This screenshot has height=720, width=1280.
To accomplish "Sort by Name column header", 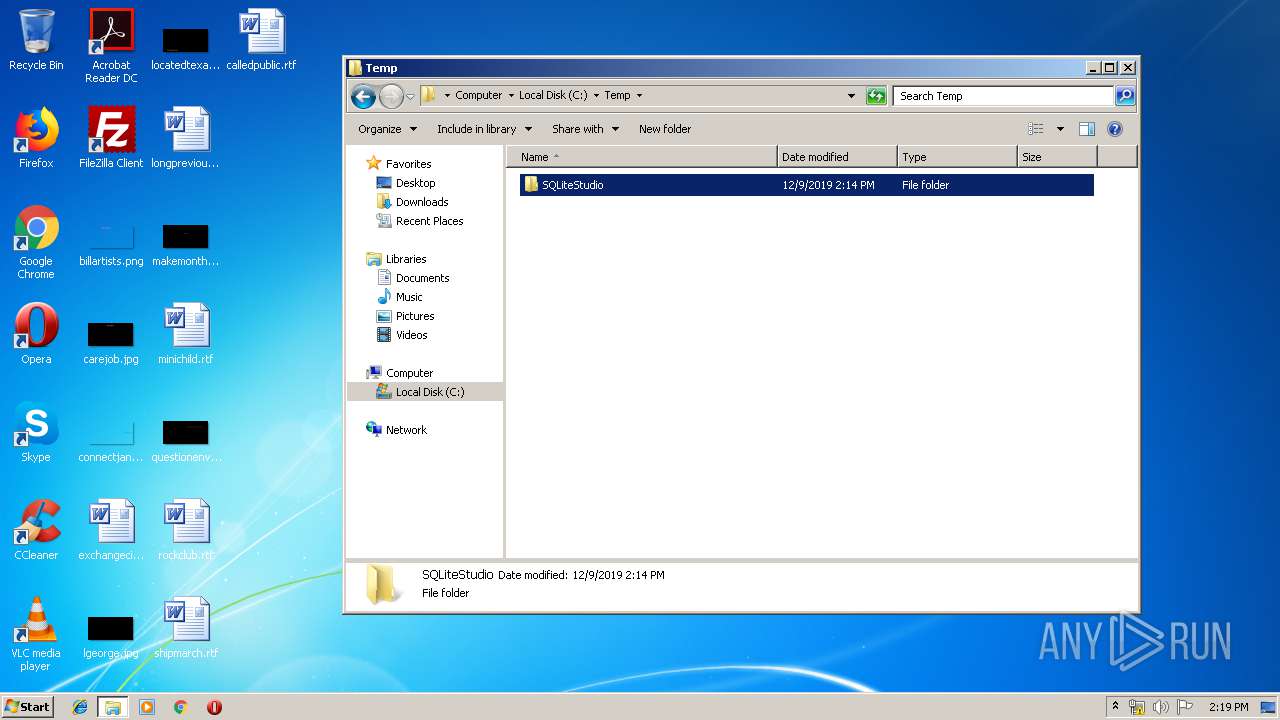I will [x=642, y=157].
